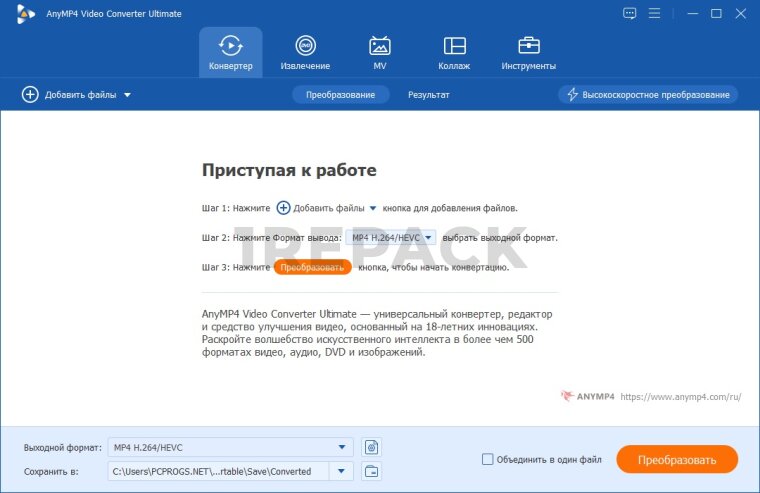Click the MP4 H.264/HEVC format in Шаг 2
The height and width of the screenshot is (493, 760).
pyautogui.click(x=391, y=238)
